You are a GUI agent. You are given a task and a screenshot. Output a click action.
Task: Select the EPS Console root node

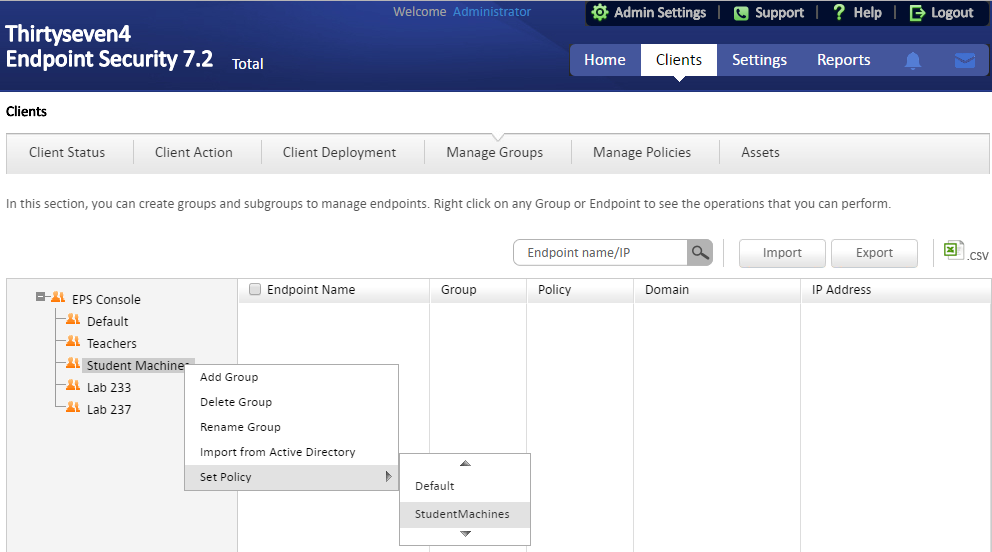tap(106, 299)
